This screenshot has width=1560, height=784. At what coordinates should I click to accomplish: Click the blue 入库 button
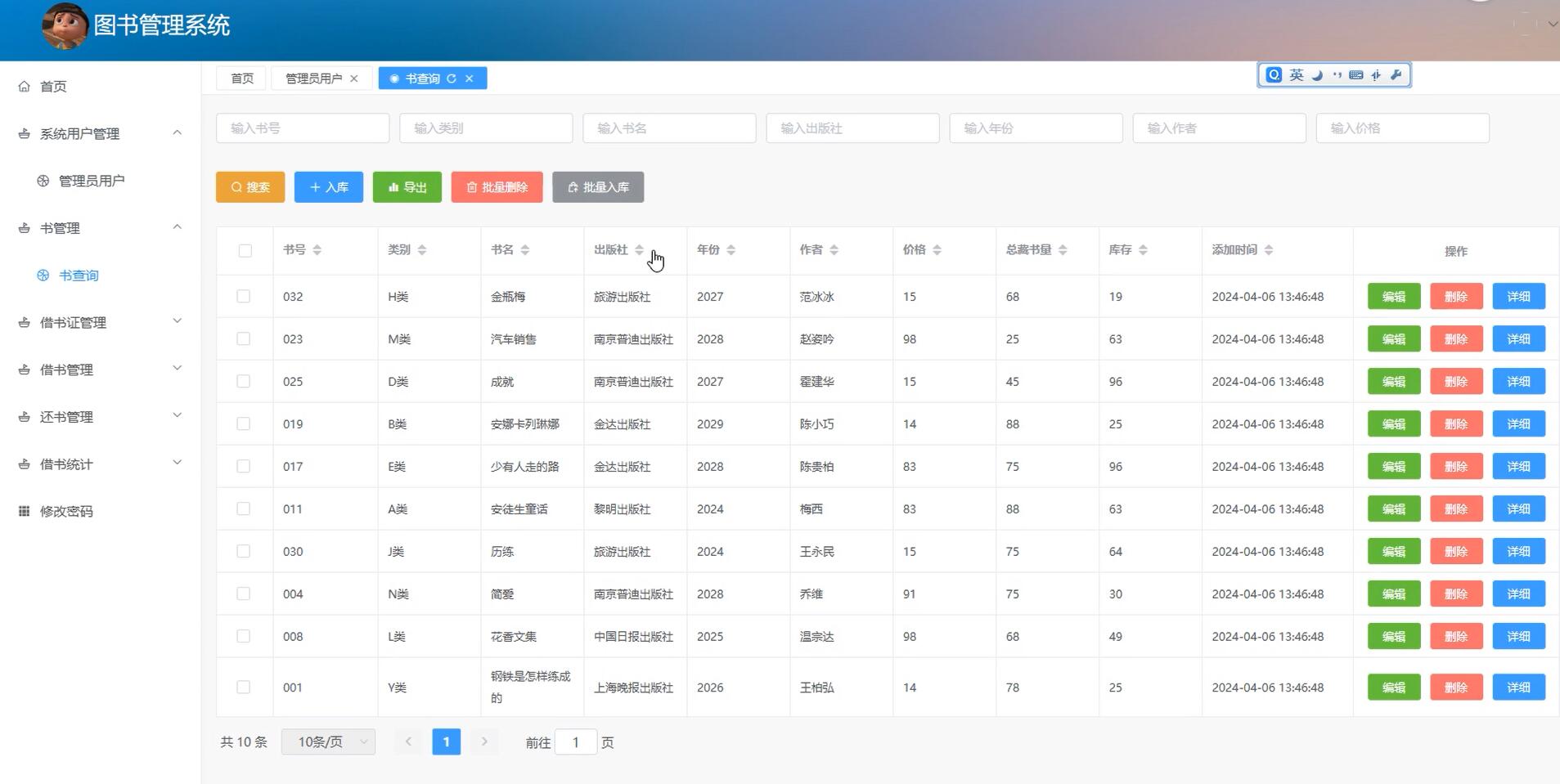[329, 187]
